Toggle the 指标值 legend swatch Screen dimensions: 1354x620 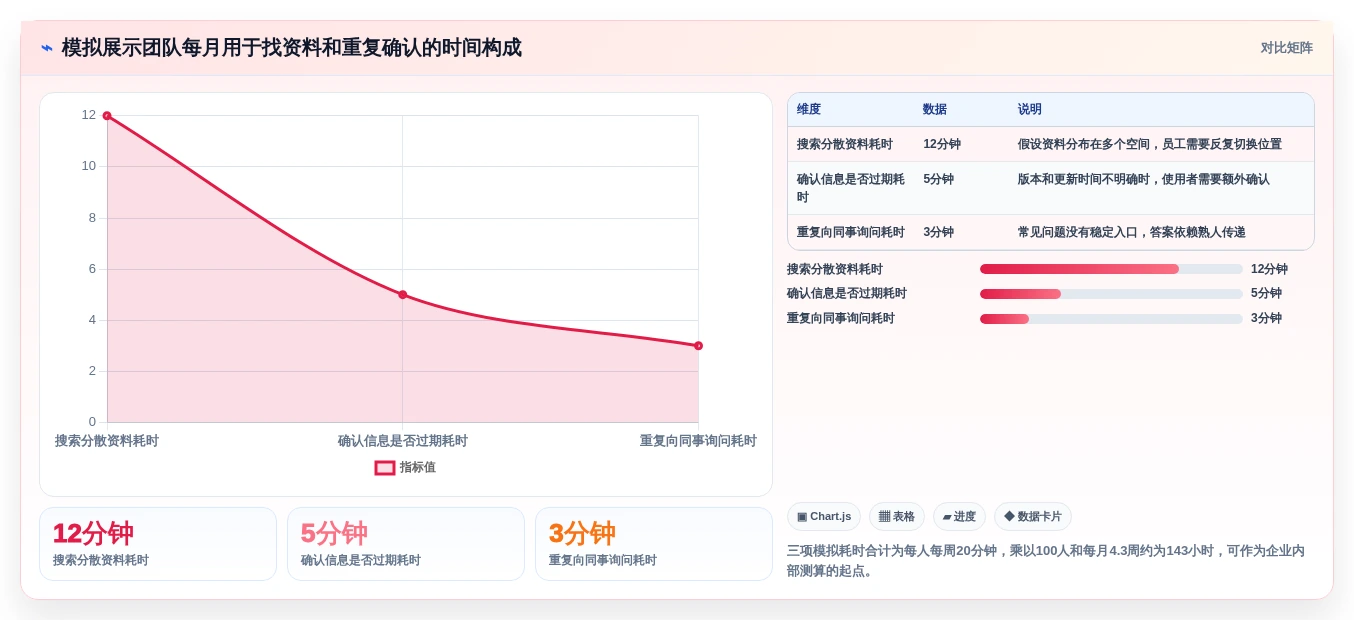tap(385, 467)
